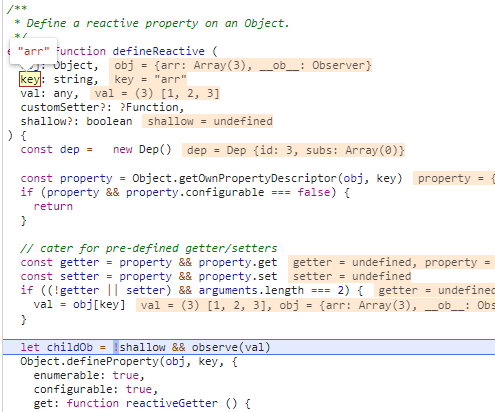The width and height of the screenshot is (495, 412).
Task: Click the highlighted let childOb line
Action: 249,347
